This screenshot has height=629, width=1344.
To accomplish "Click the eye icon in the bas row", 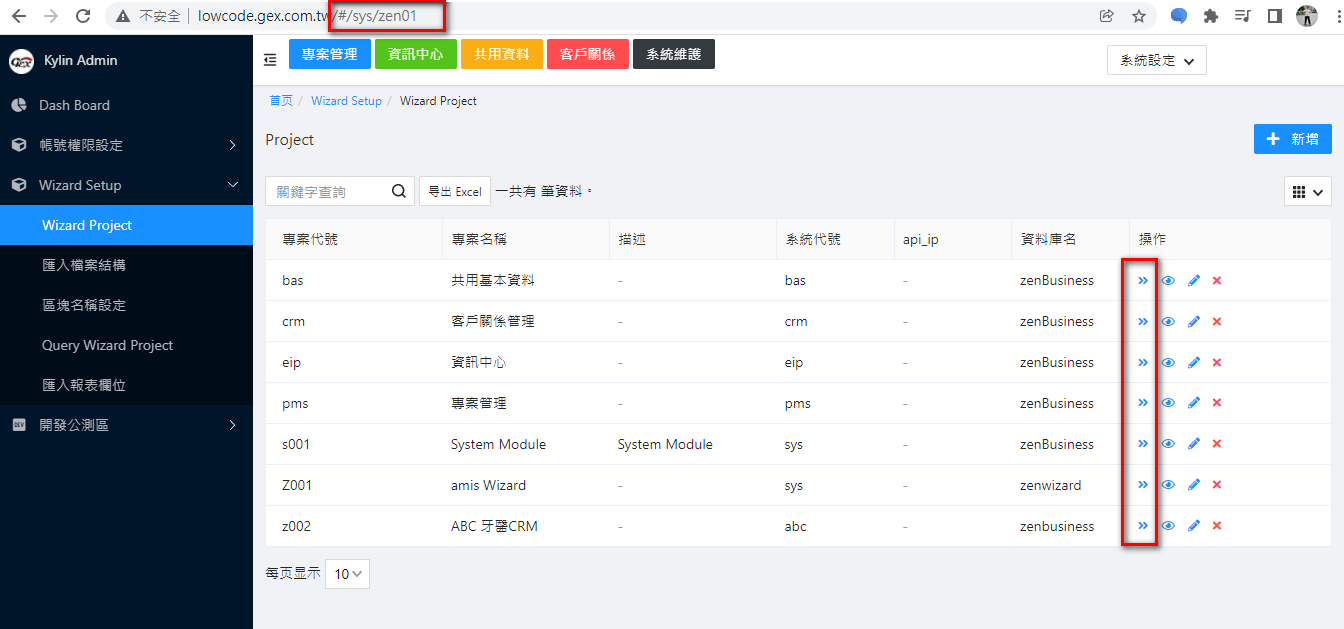I will click(x=1168, y=281).
